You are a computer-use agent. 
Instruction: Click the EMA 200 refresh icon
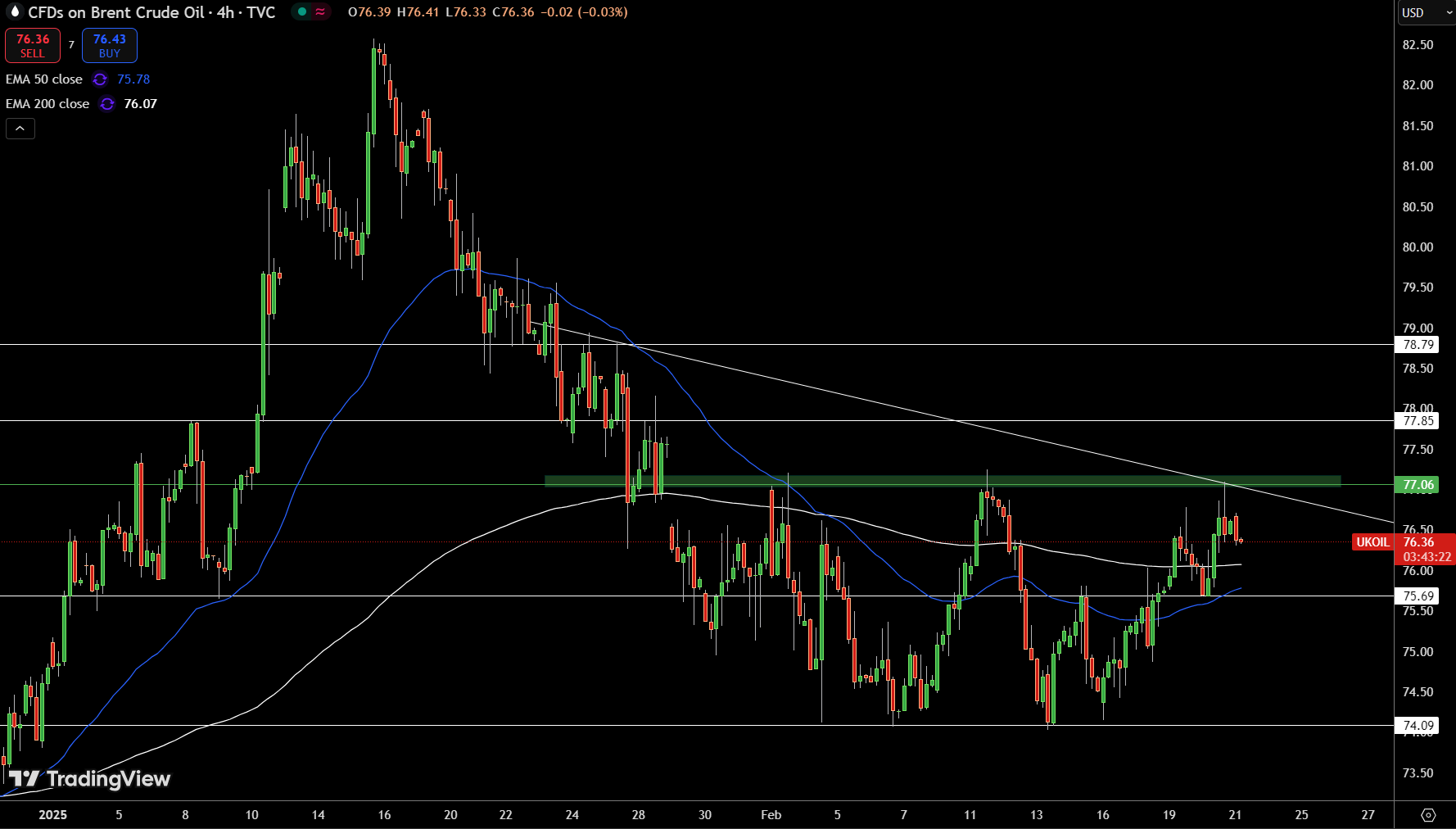[x=107, y=104]
